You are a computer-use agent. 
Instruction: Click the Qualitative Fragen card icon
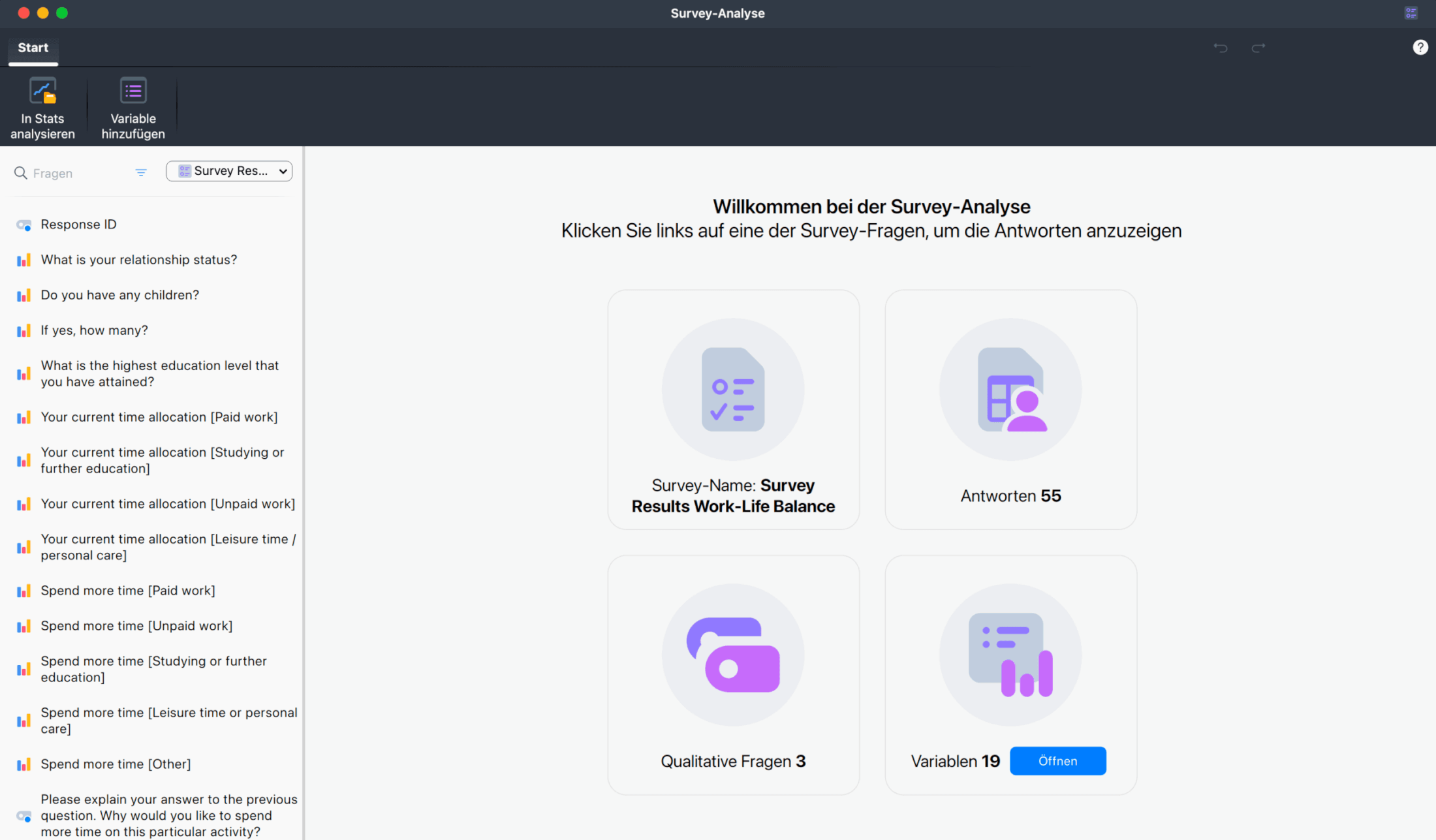click(733, 655)
